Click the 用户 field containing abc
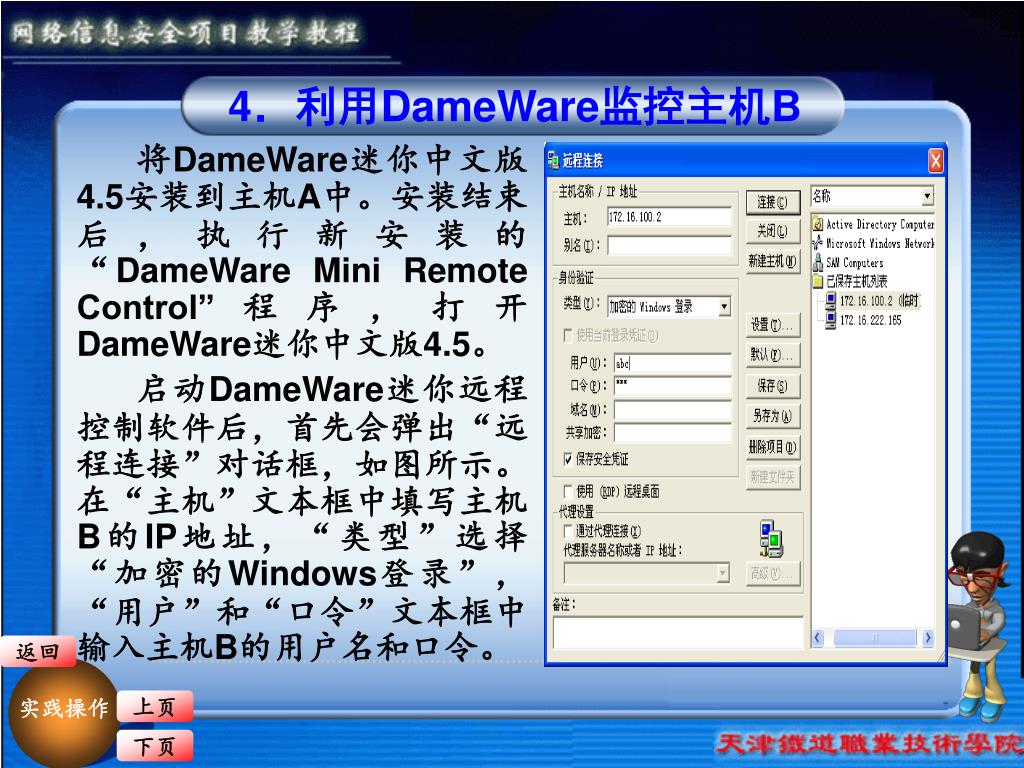Image resolution: width=1024 pixels, height=768 pixels. [x=673, y=363]
